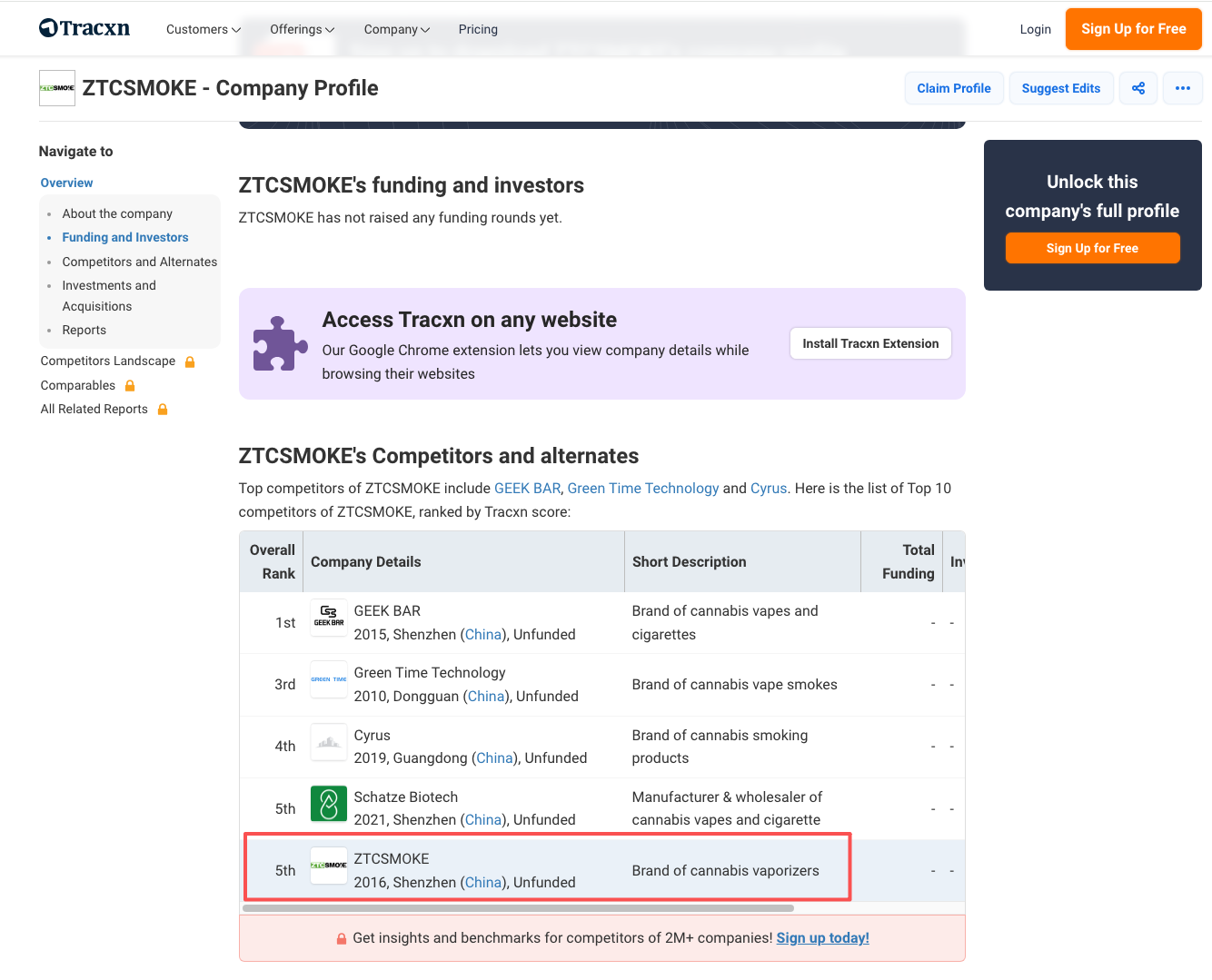
Task: Click the Claim Profile button
Action: 953,88
